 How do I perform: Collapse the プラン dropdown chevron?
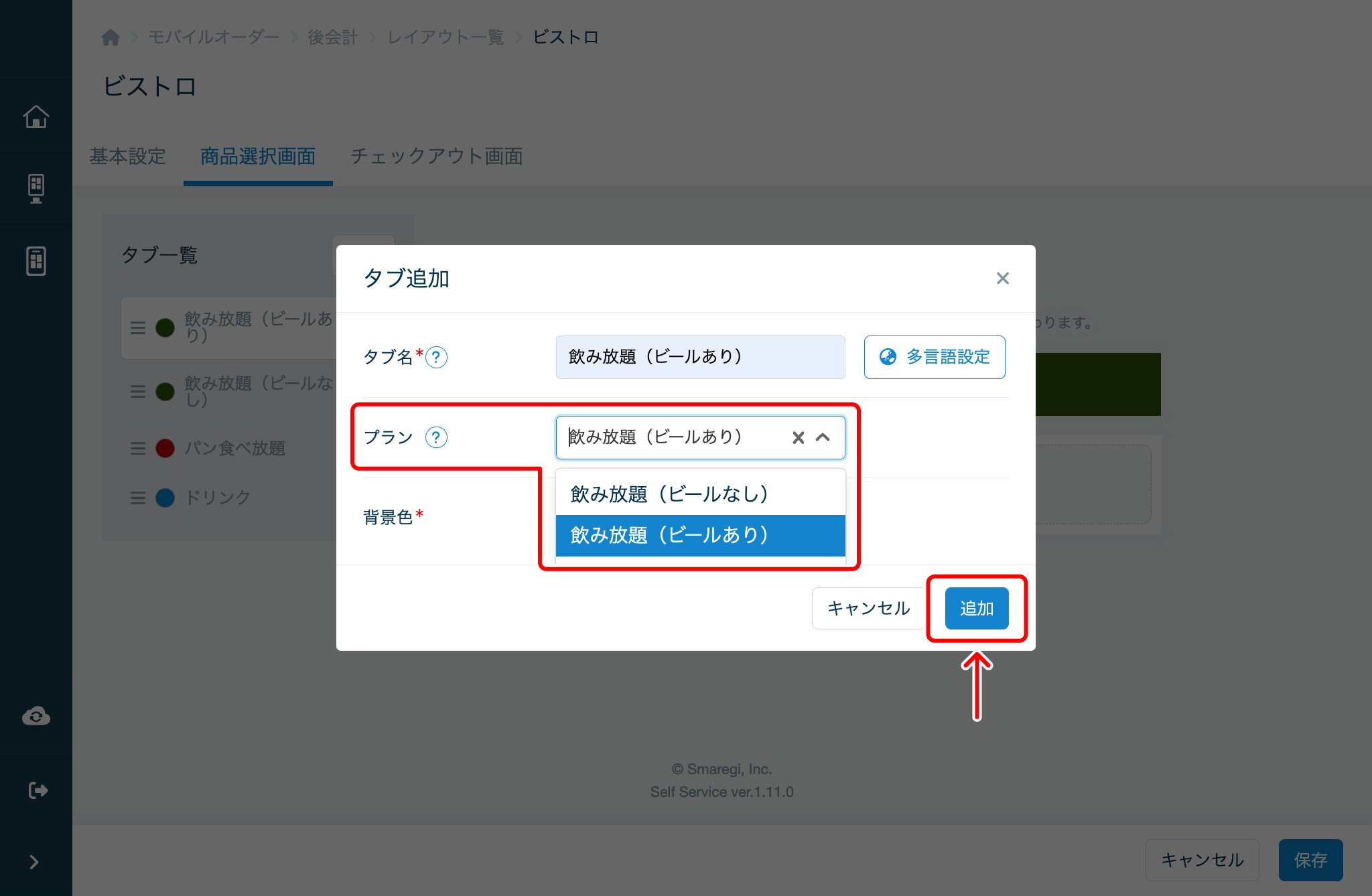coord(823,438)
